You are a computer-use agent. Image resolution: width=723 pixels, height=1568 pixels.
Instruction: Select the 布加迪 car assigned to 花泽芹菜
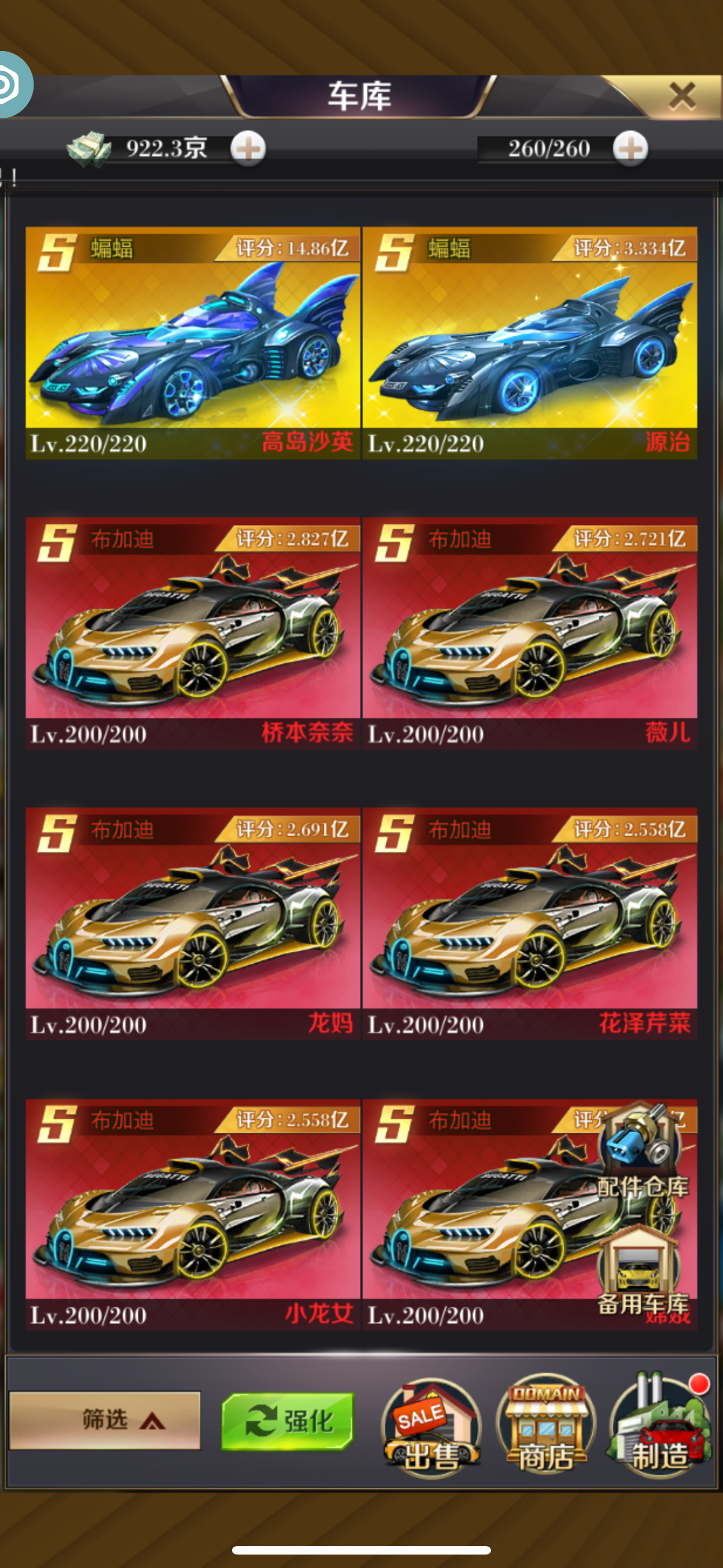[530, 924]
